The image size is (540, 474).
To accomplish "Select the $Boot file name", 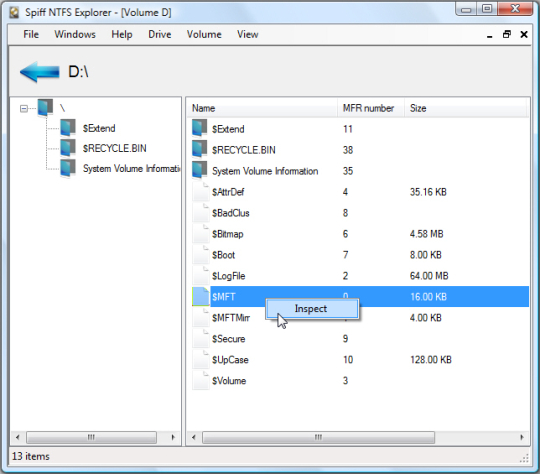I will click(223, 255).
